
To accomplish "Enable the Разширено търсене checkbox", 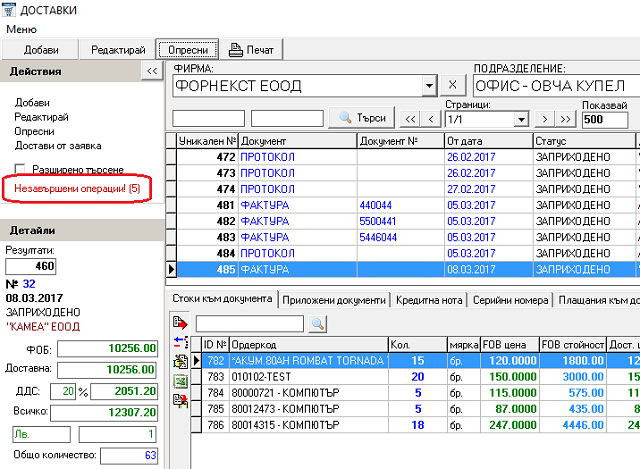I will pyautogui.click(x=19, y=169).
